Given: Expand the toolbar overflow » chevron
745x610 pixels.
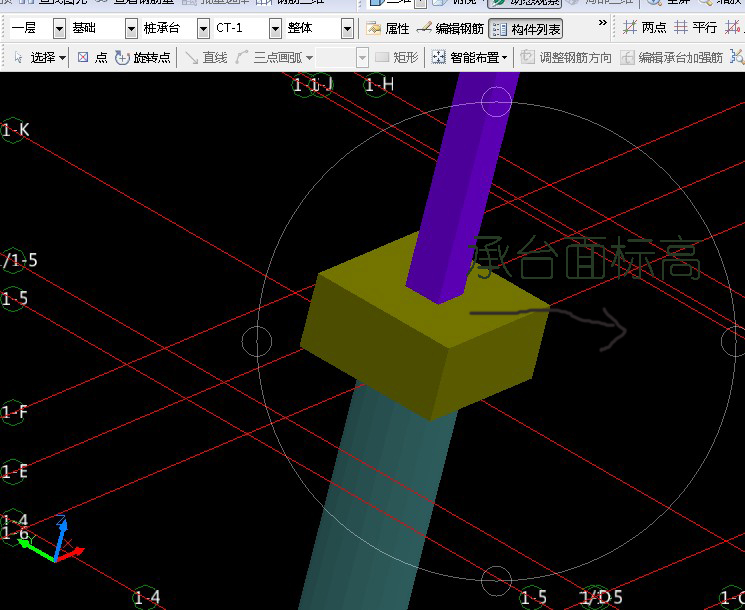Looking at the screenshot, I should click(602, 22).
